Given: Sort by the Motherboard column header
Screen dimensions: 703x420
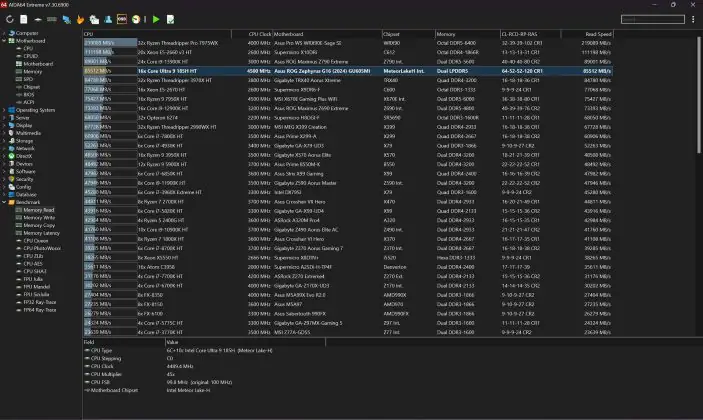Looking at the screenshot, I should 327,34.
